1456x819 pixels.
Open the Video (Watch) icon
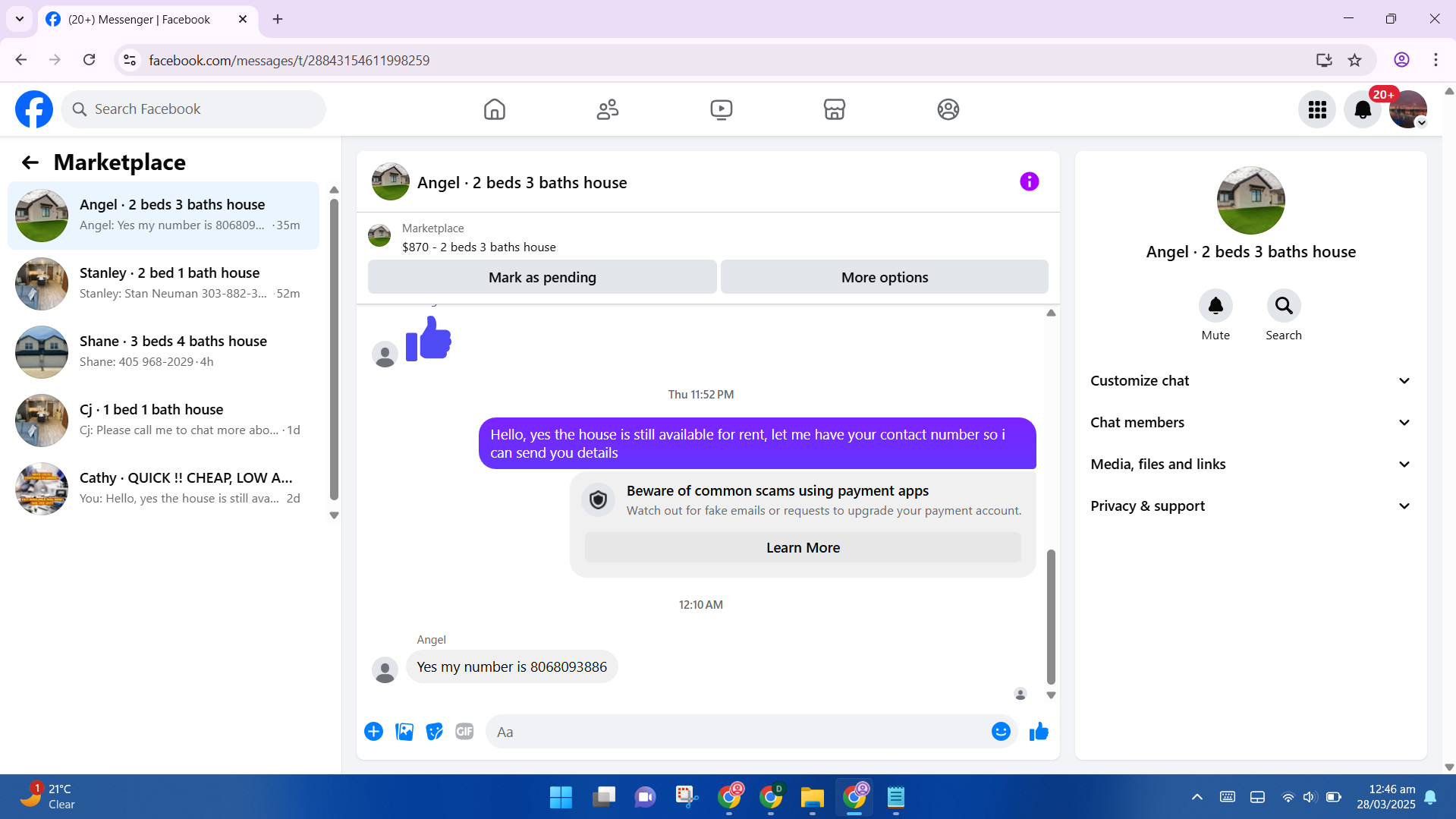click(722, 109)
